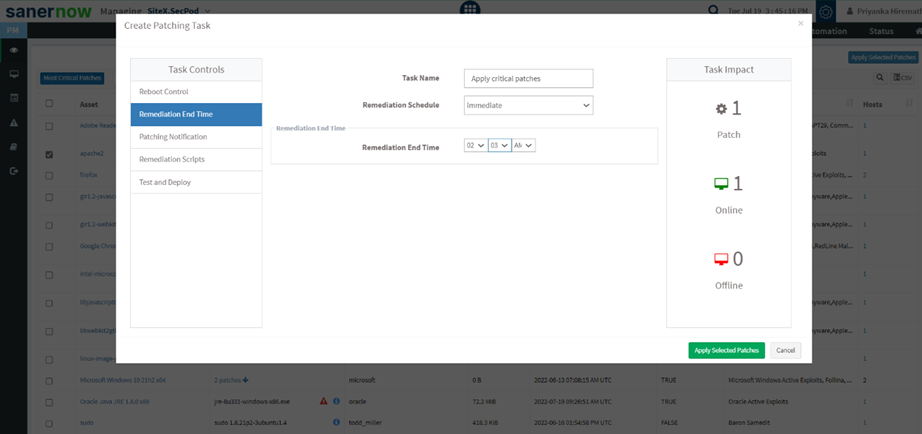Screen dimensions: 922x434
Task: Open the settings gear in header
Action: coord(826,11)
